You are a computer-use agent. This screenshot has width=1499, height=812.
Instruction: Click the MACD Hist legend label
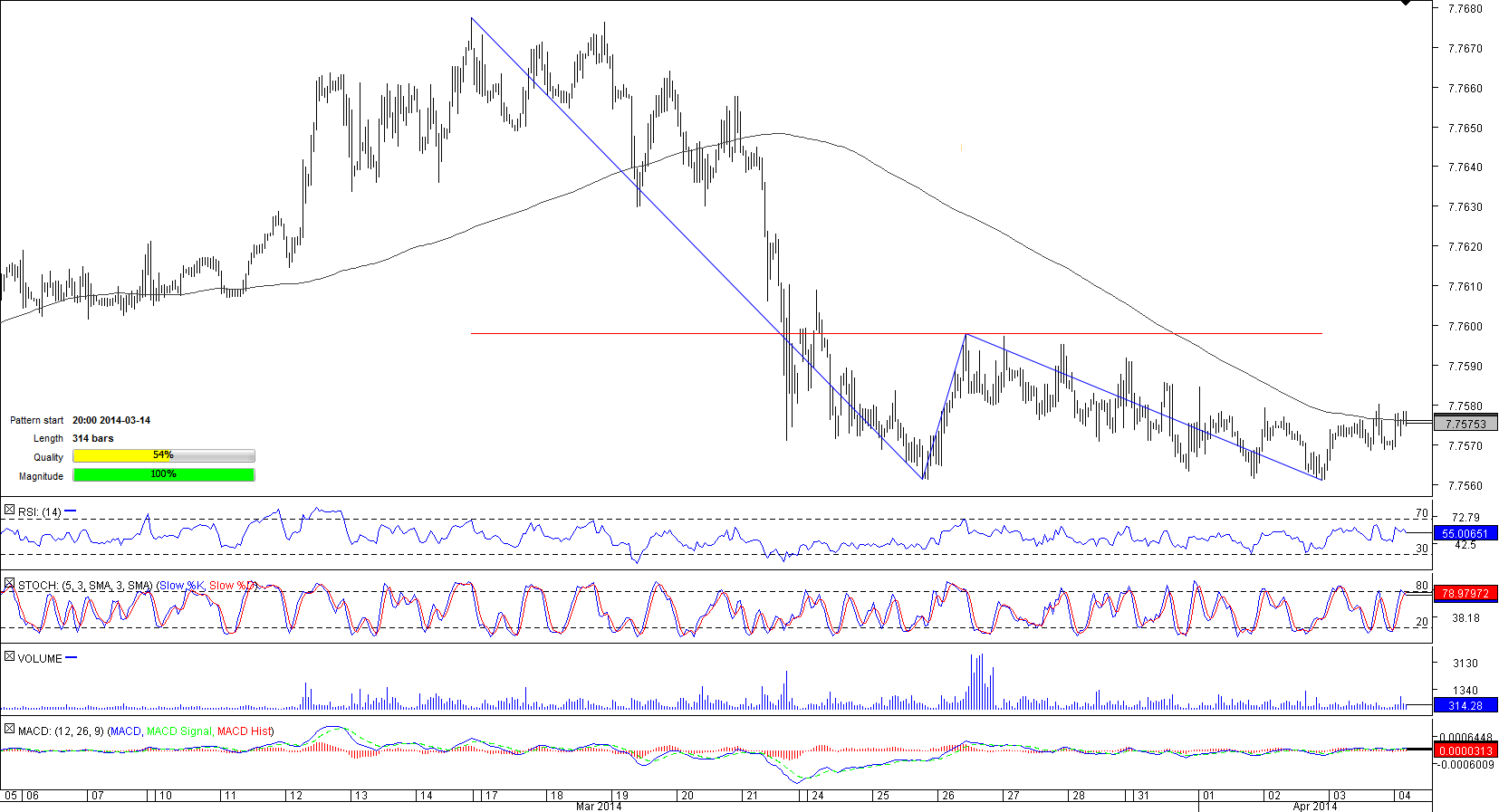244,731
